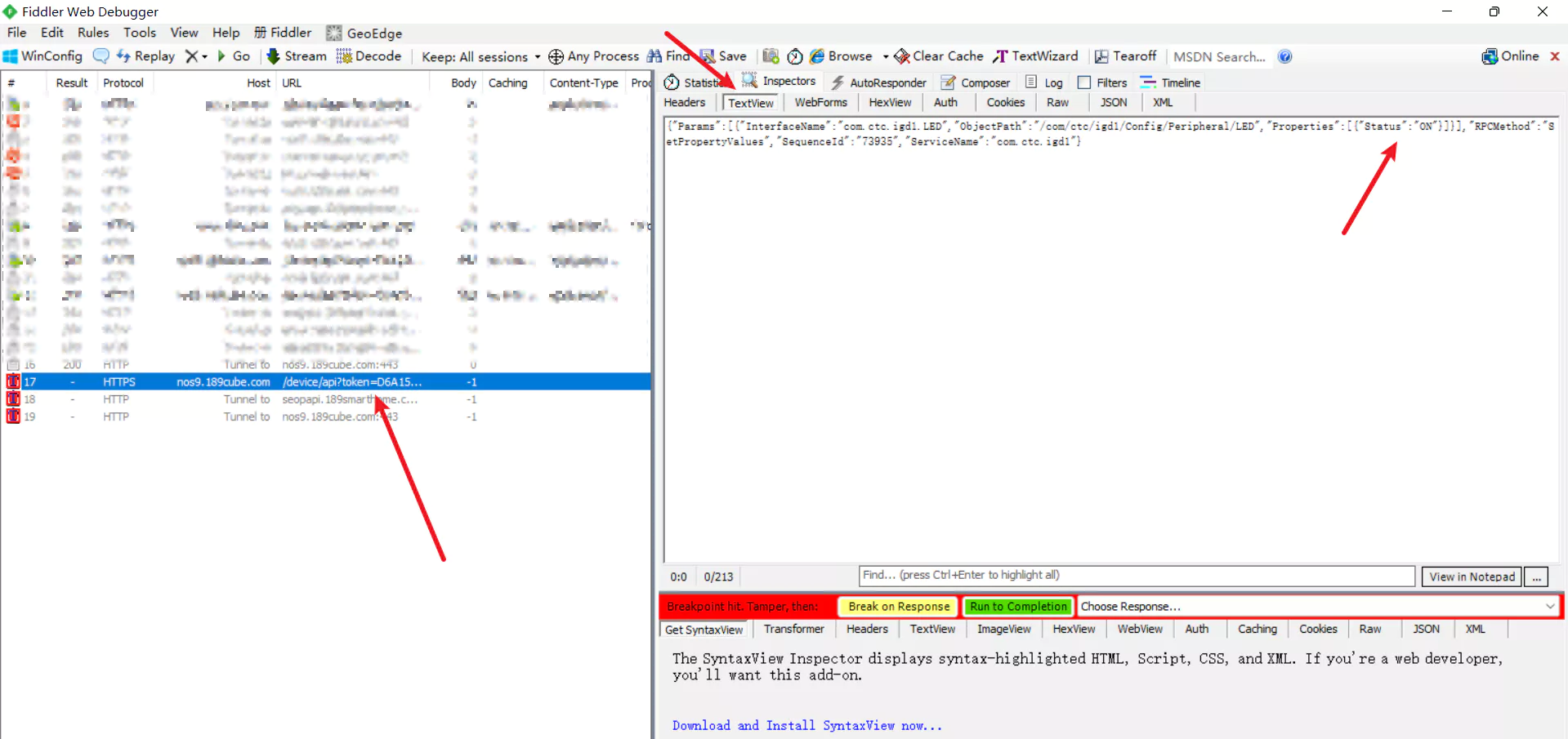Select the response ImageView tab
This screenshot has width=1568, height=739.
click(x=1003, y=629)
